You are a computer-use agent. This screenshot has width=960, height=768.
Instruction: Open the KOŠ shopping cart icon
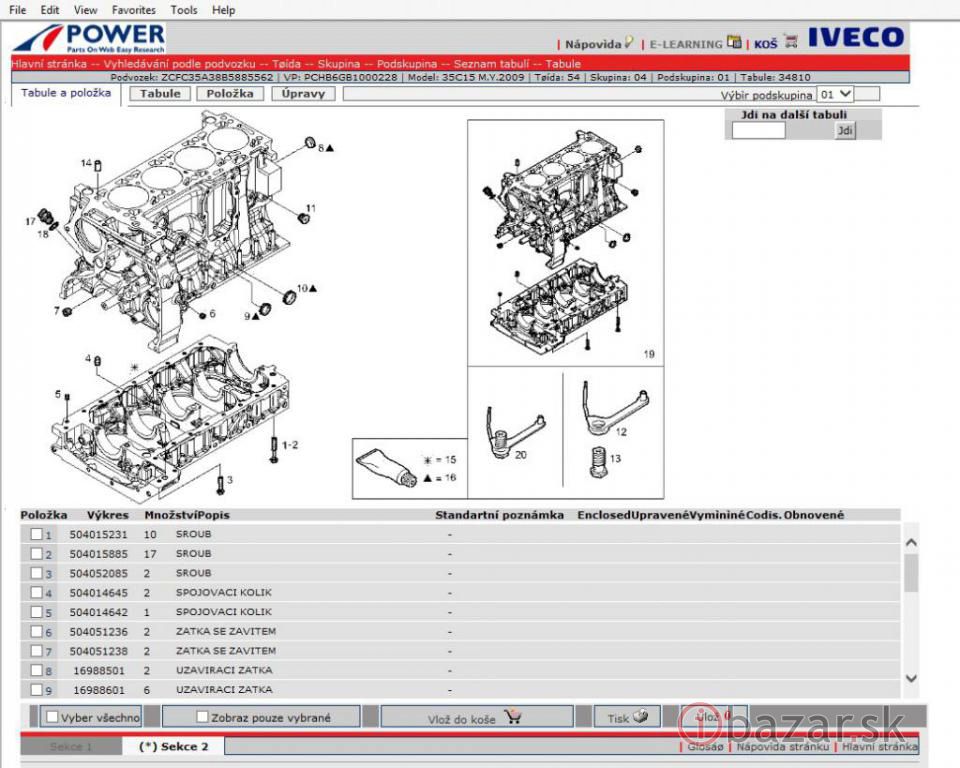[x=790, y=42]
